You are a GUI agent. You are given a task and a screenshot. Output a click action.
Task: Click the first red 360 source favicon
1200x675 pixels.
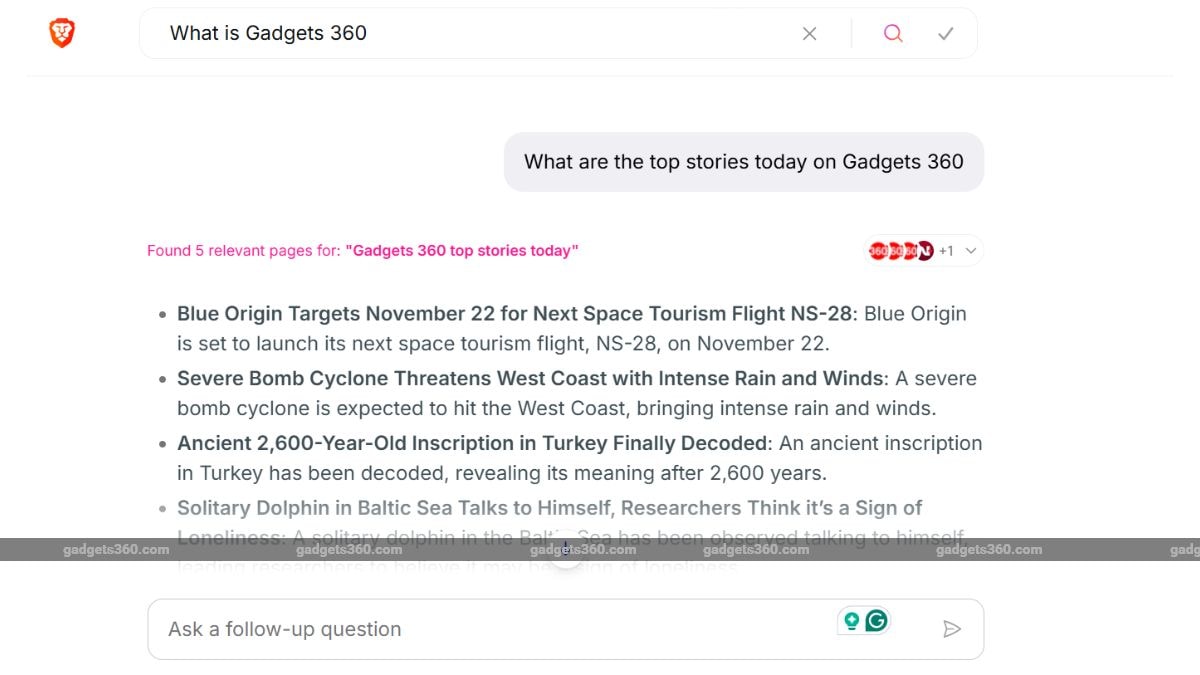pyautogui.click(x=878, y=251)
